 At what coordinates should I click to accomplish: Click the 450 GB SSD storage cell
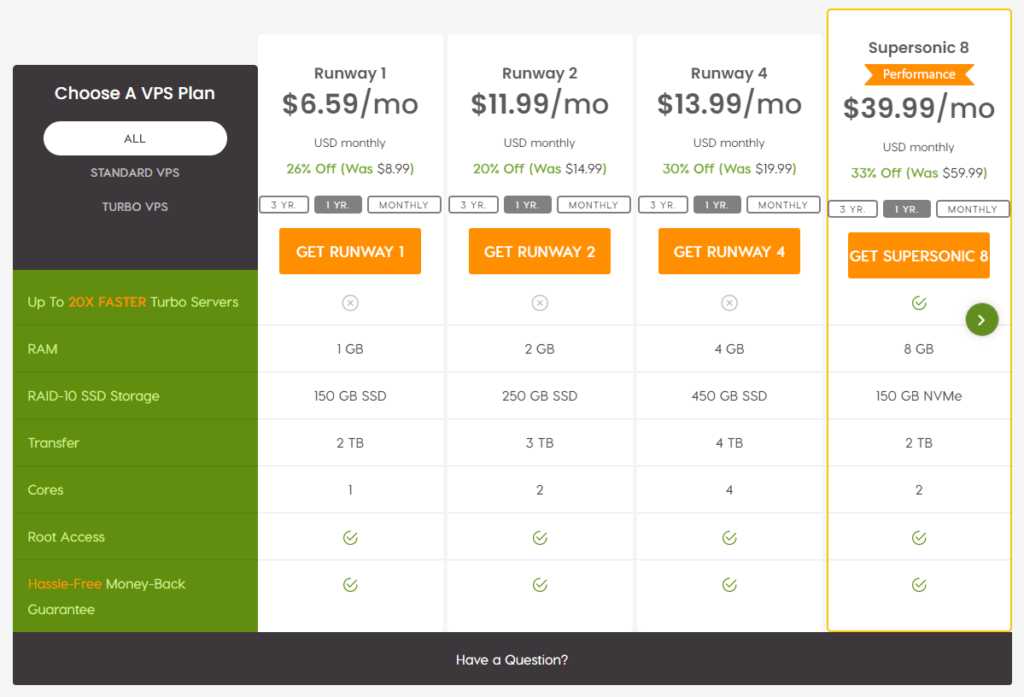[x=729, y=396]
